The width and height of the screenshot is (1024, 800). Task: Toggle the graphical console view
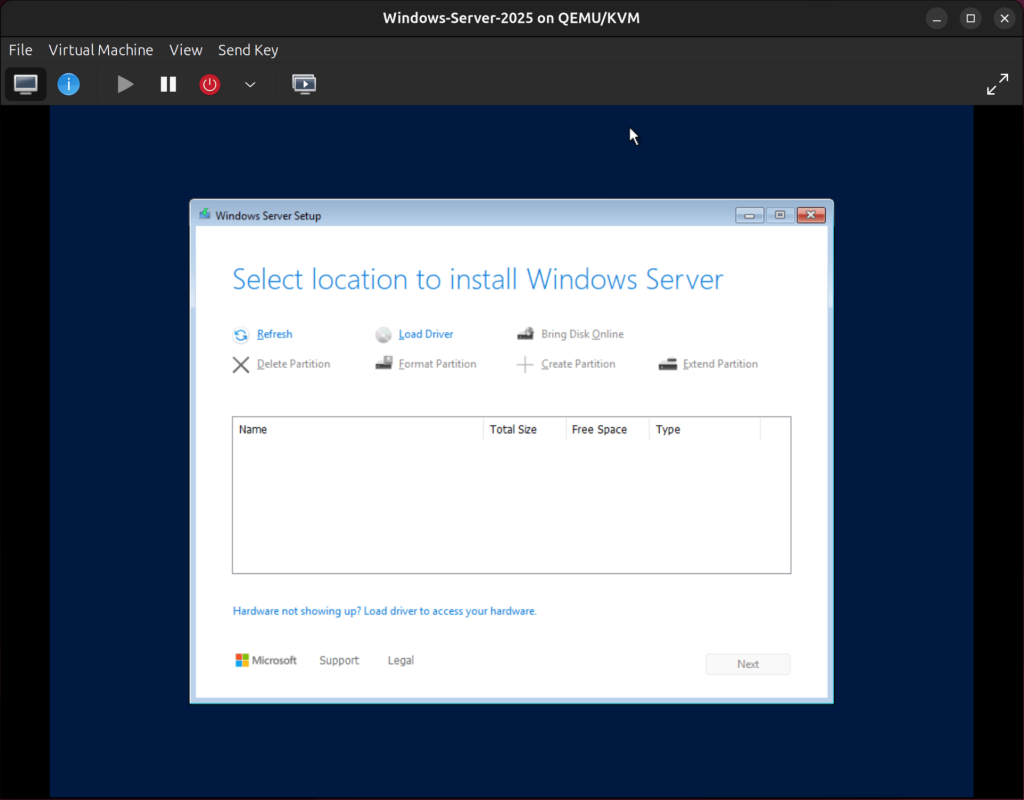coord(25,84)
